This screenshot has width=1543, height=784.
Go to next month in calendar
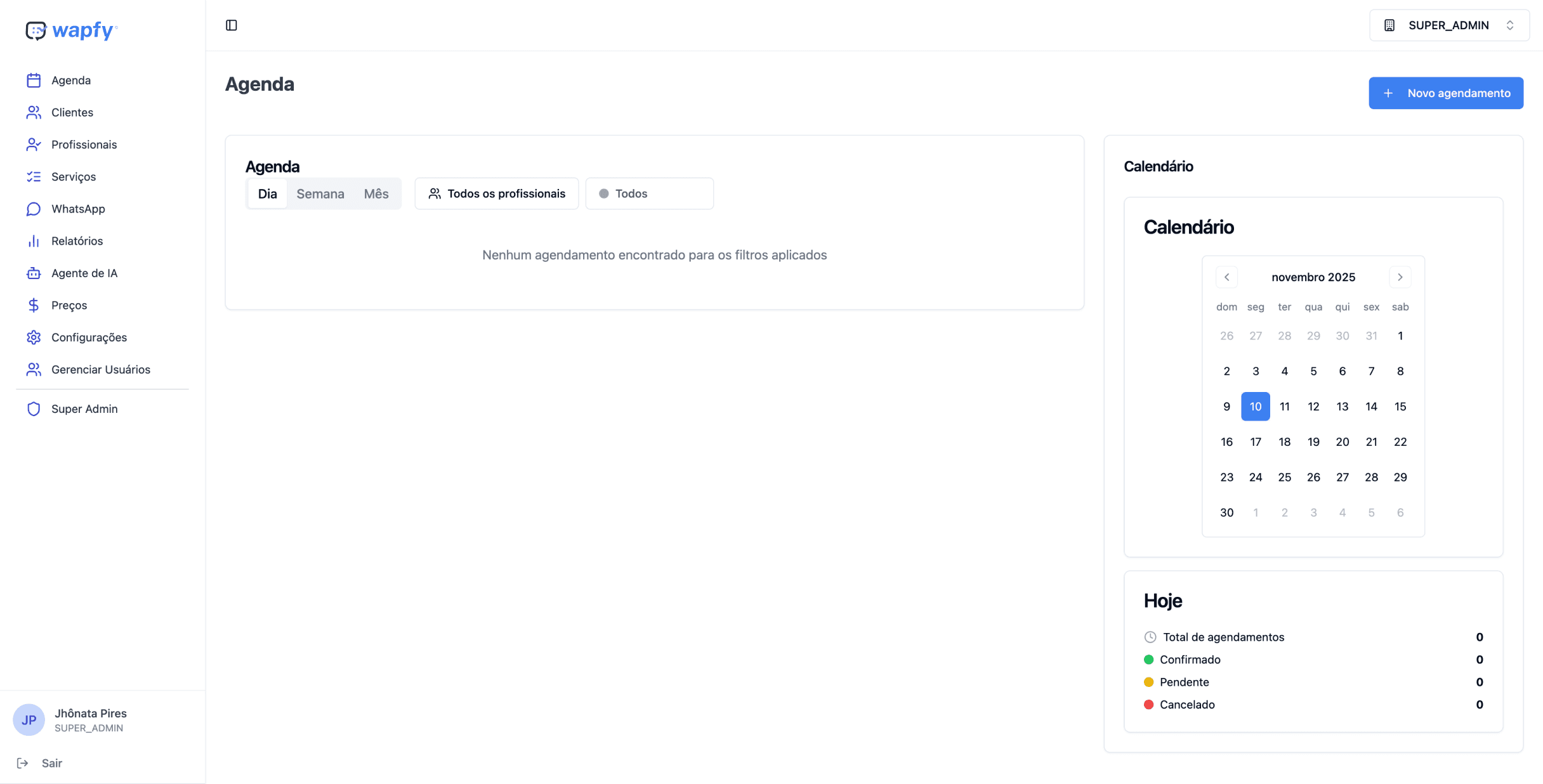click(x=1400, y=277)
